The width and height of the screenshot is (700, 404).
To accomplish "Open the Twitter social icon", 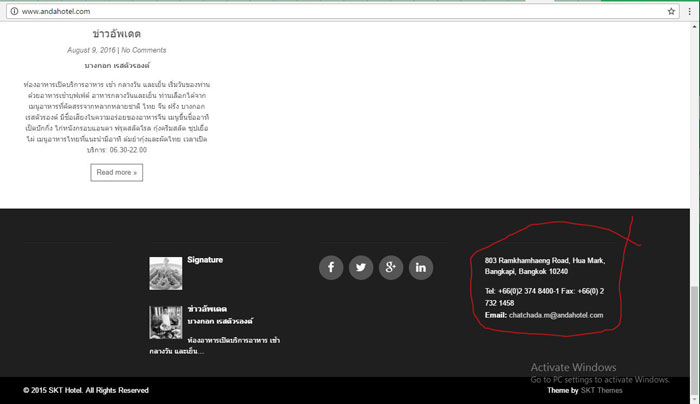I will click(361, 268).
